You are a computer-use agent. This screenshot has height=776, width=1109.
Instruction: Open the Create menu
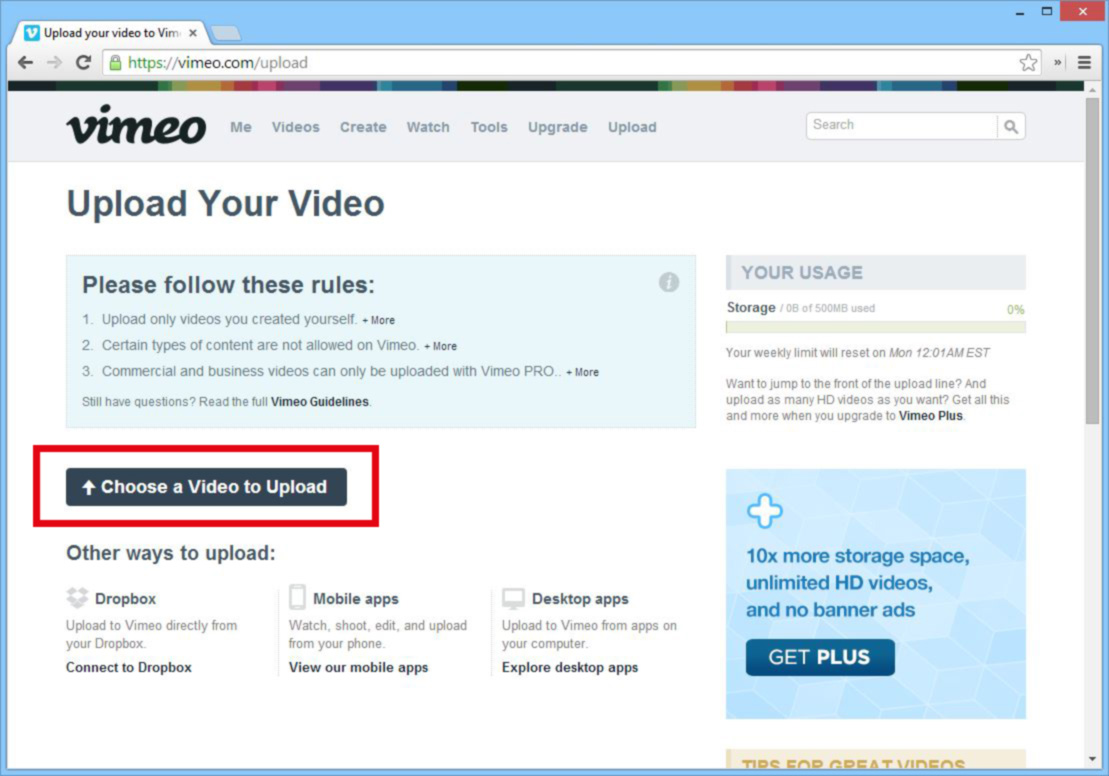point(363,127)
